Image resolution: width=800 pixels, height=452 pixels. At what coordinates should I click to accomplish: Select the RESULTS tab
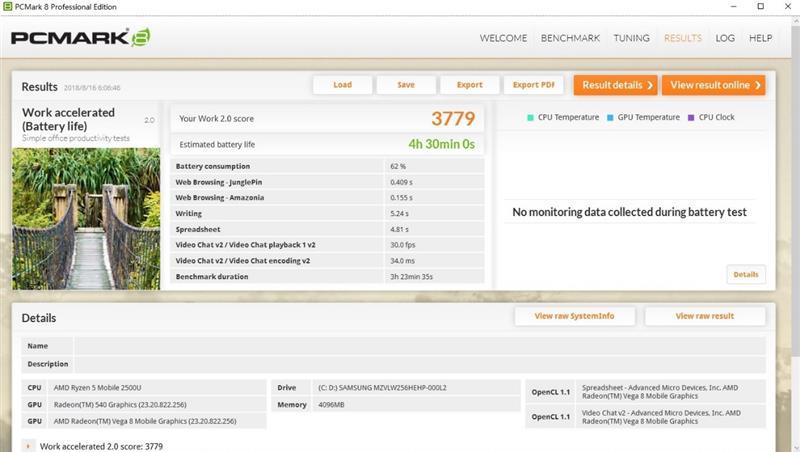point(683,38)
